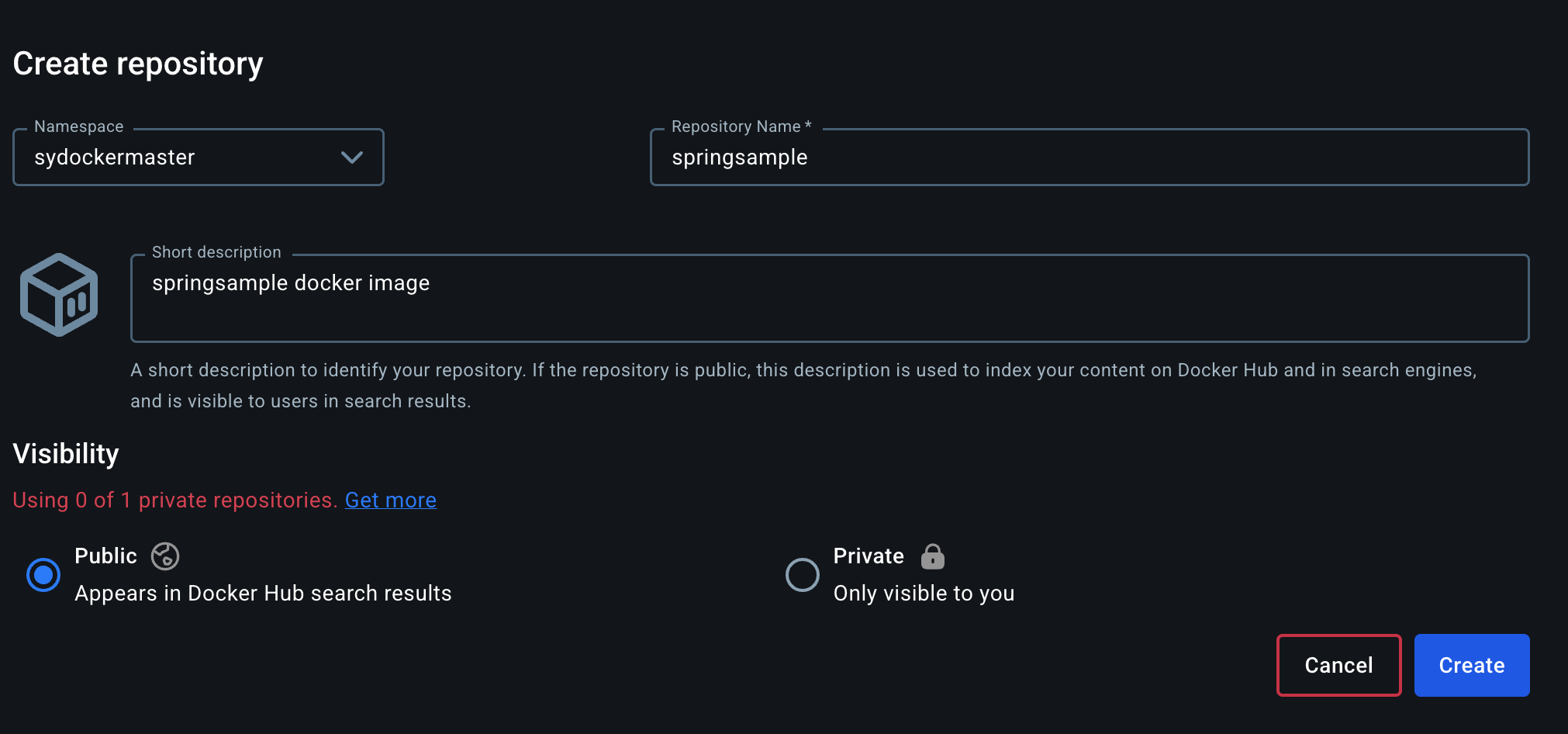Click the Visibility section heading
This screenshot has height=734, width=1568.
point(66,454)
